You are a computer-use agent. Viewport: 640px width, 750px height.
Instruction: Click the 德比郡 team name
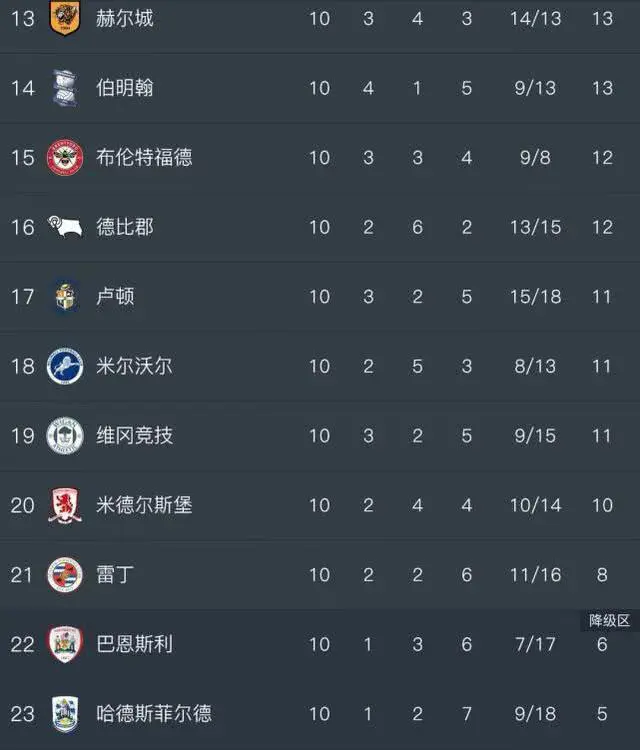(x=125, y=227)
